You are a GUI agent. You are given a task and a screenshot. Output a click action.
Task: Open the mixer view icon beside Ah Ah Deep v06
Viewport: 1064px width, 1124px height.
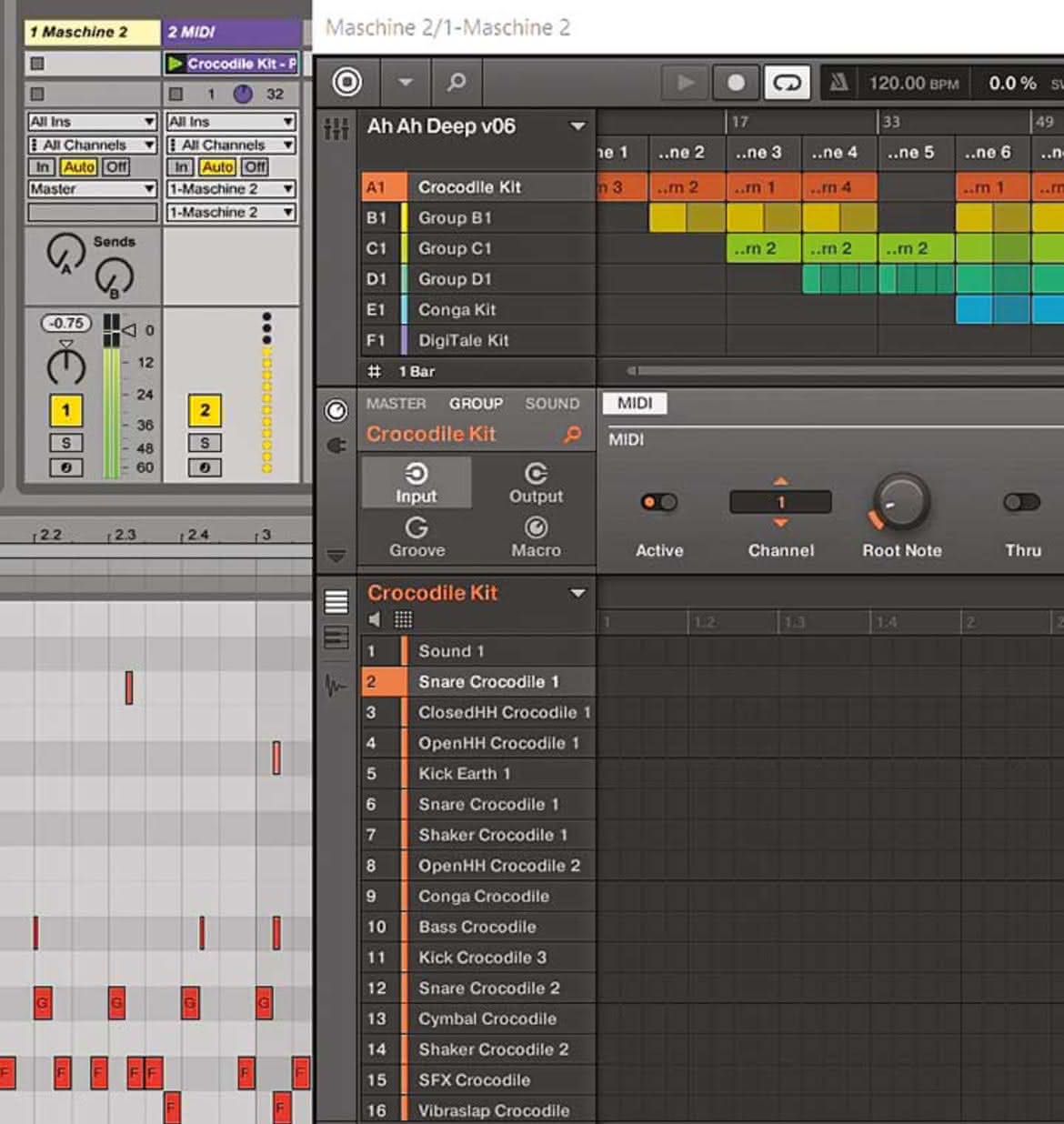click(336, 128)
